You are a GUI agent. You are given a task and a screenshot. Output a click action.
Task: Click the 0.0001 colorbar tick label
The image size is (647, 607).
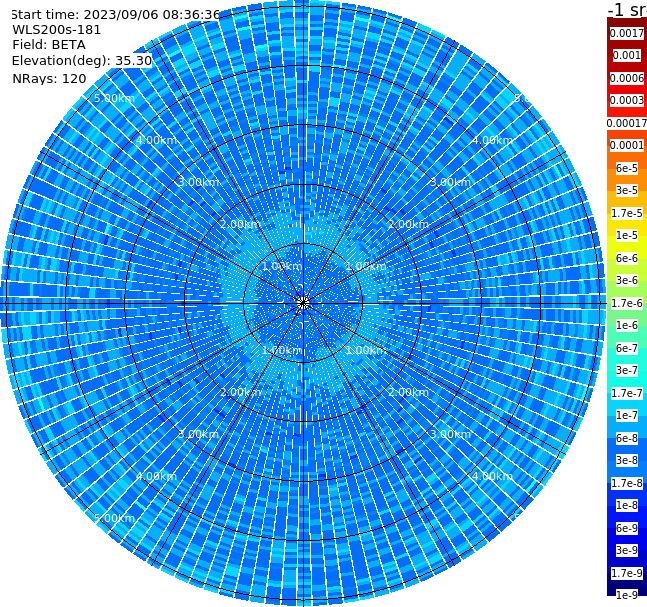627,145
